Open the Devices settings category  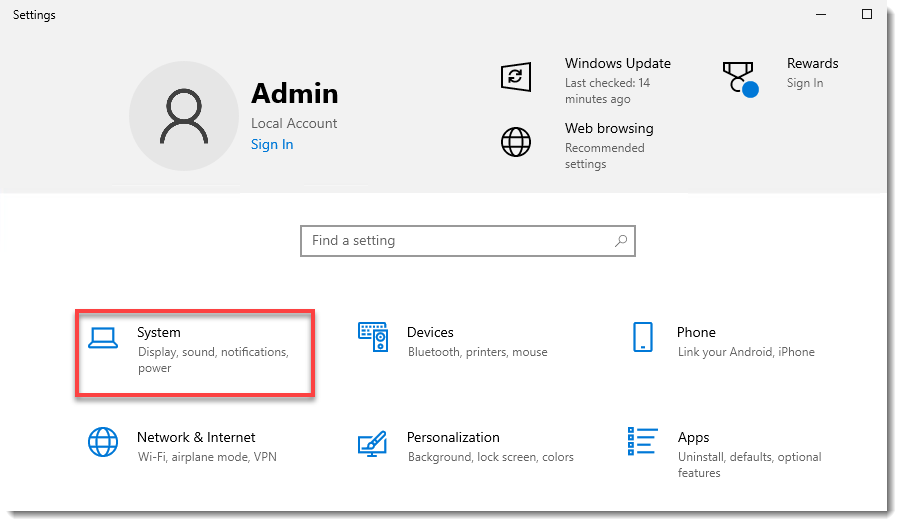[x=453, y=341]
